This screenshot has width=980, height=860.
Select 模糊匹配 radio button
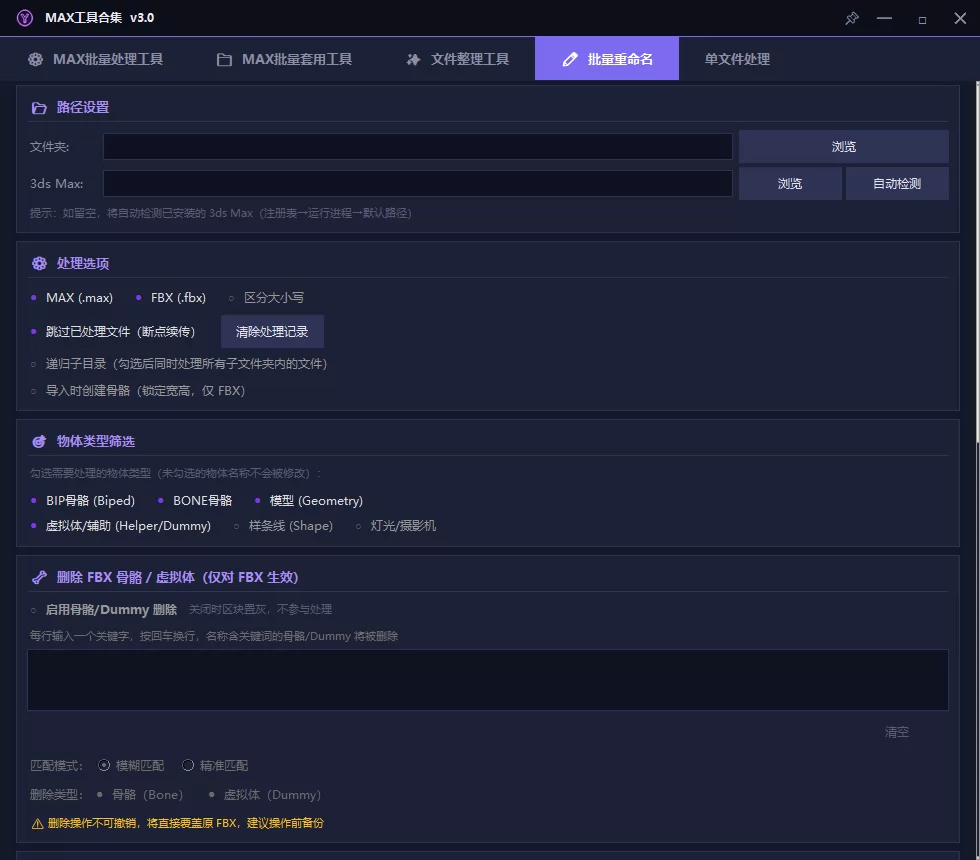pos(131,766)
